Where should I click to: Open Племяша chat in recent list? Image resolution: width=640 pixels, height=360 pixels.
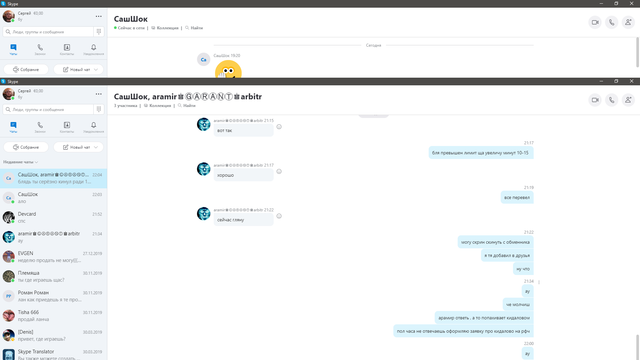point(53,276)
